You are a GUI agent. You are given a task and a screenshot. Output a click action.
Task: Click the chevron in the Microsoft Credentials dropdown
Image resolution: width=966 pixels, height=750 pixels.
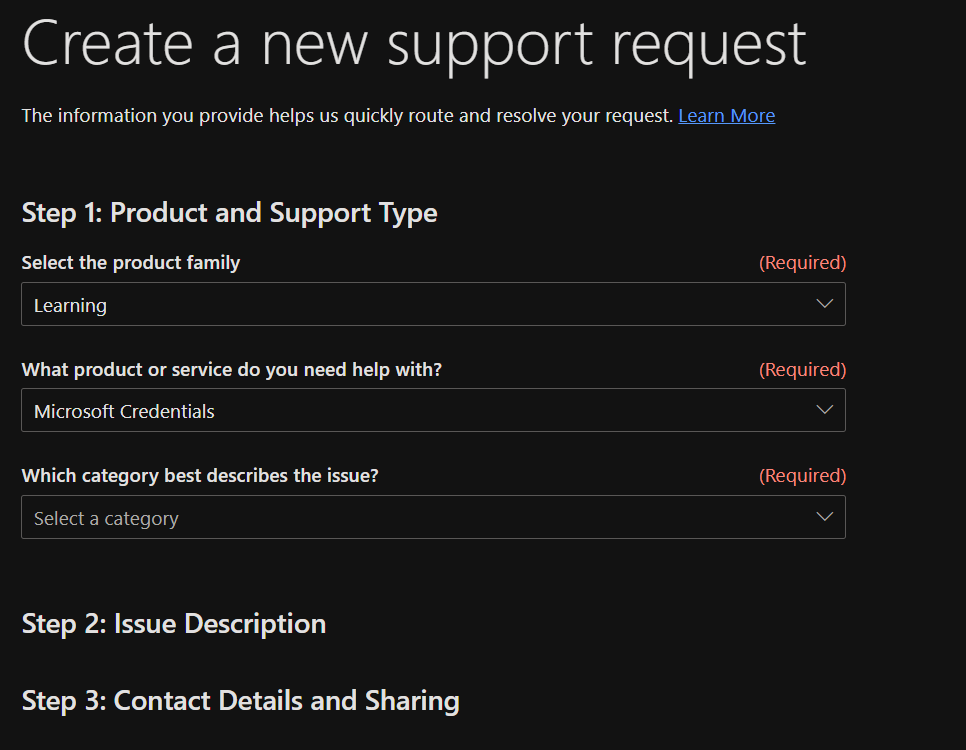tap(824, 410)
